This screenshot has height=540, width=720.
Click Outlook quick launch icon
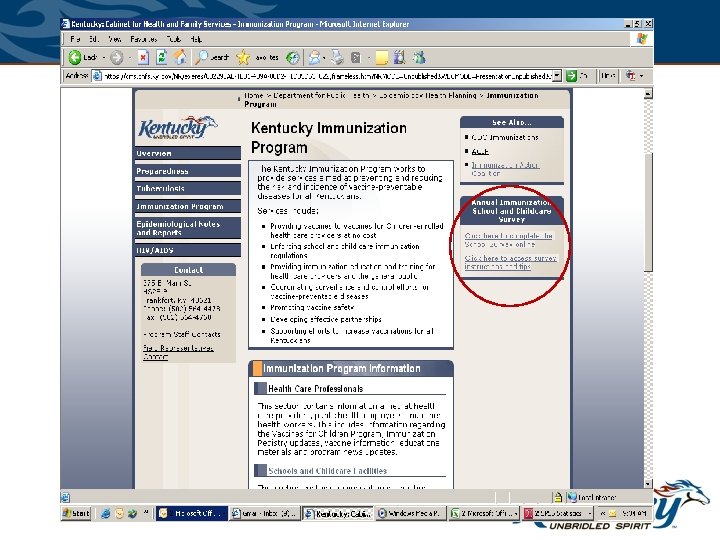tap(119, 513)
